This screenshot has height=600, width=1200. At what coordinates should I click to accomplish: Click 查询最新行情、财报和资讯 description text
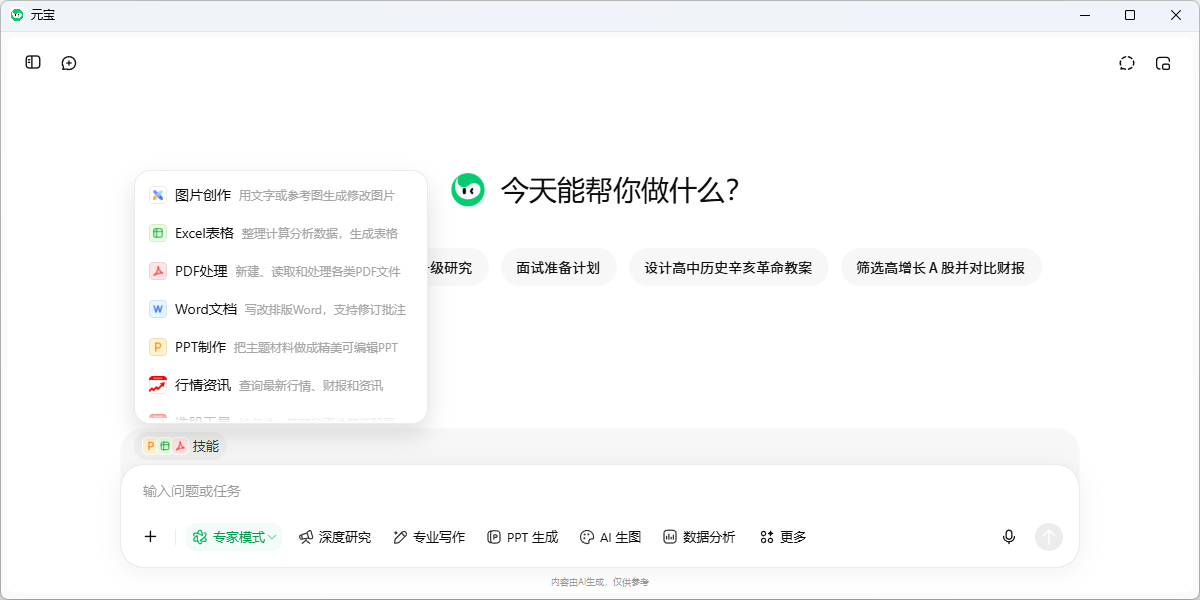click(310, 385)
